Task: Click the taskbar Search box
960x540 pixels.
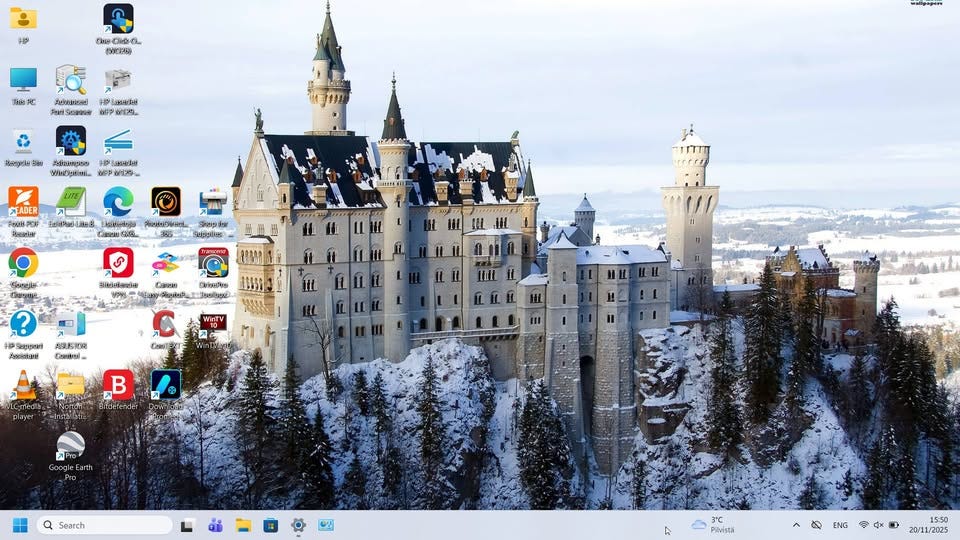Action: (105, 525)
